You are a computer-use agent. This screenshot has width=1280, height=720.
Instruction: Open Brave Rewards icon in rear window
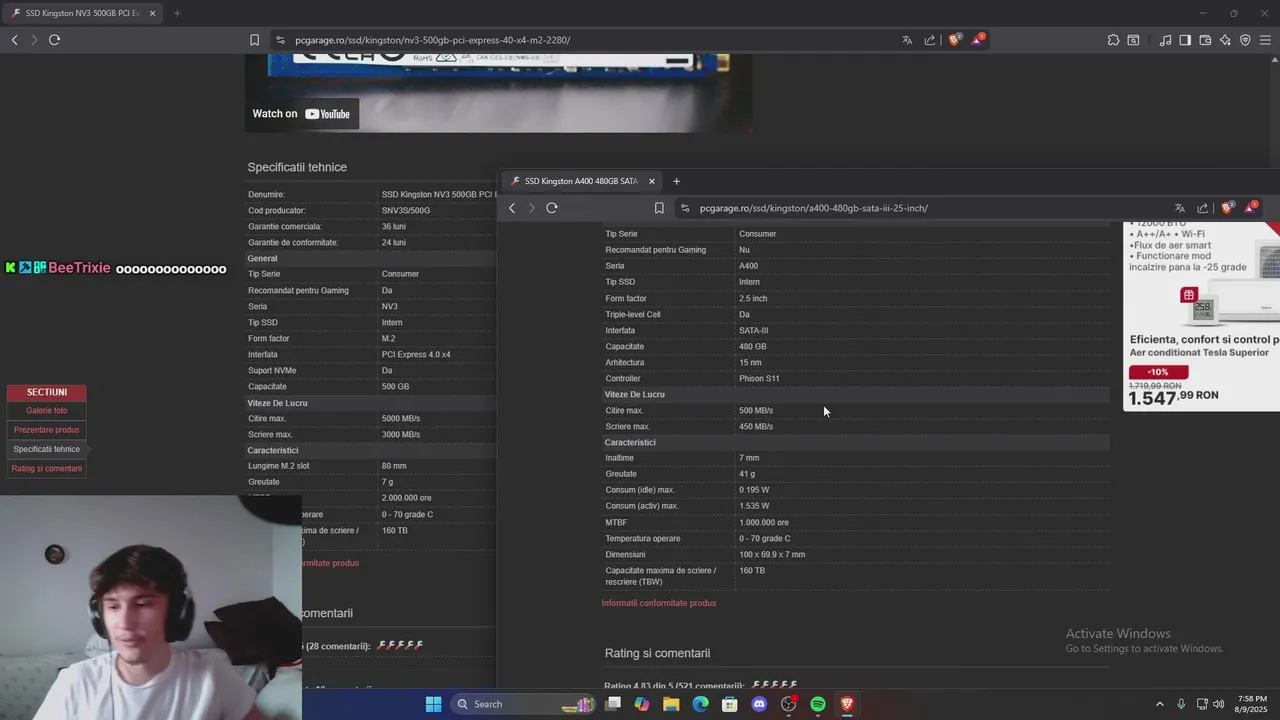[978, 40]
